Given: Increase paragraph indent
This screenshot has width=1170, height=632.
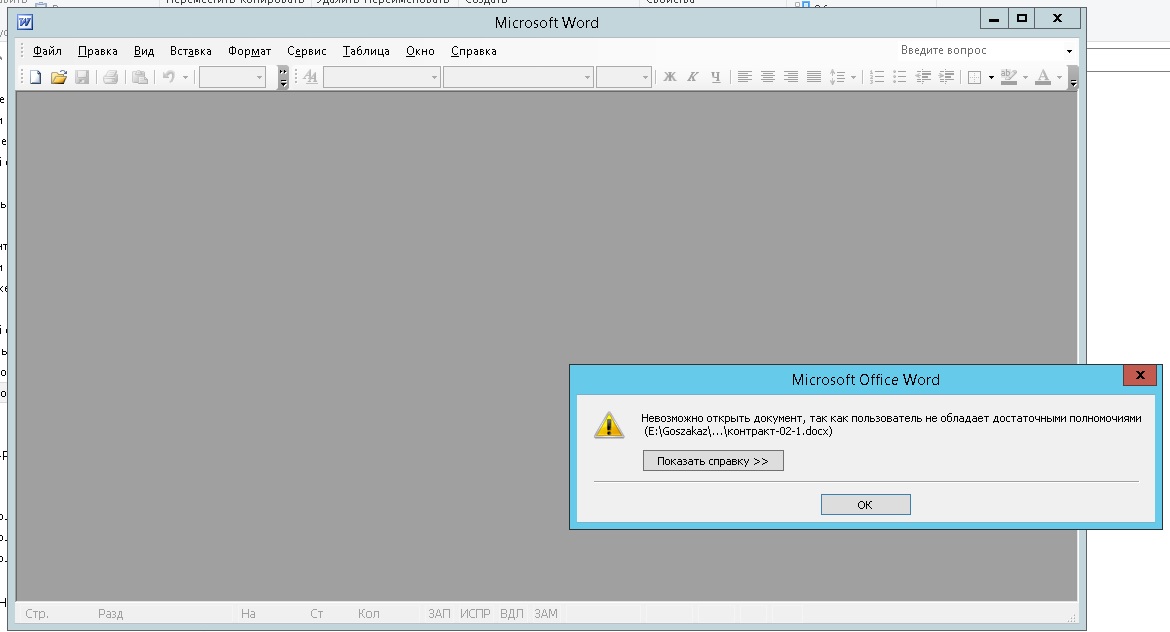Looking at the screenshot, I should (x=946, y=77).
